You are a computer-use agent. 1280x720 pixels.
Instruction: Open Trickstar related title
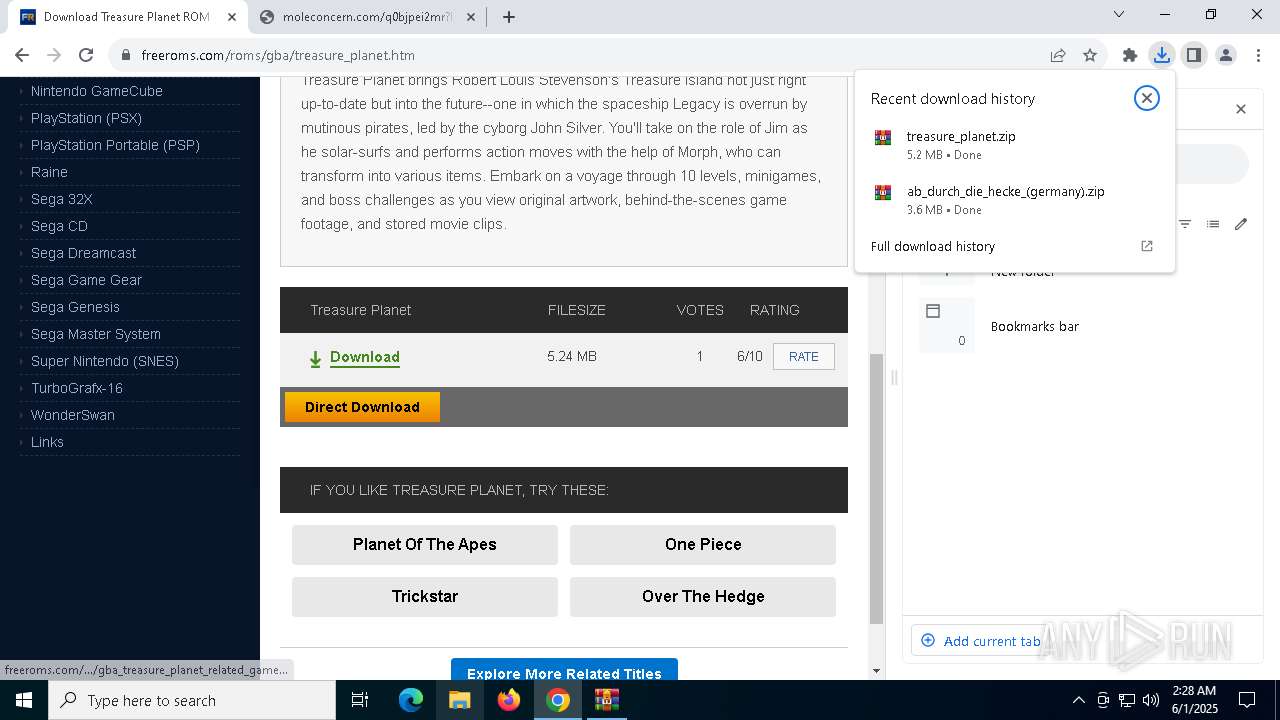[x=424, y=596]
